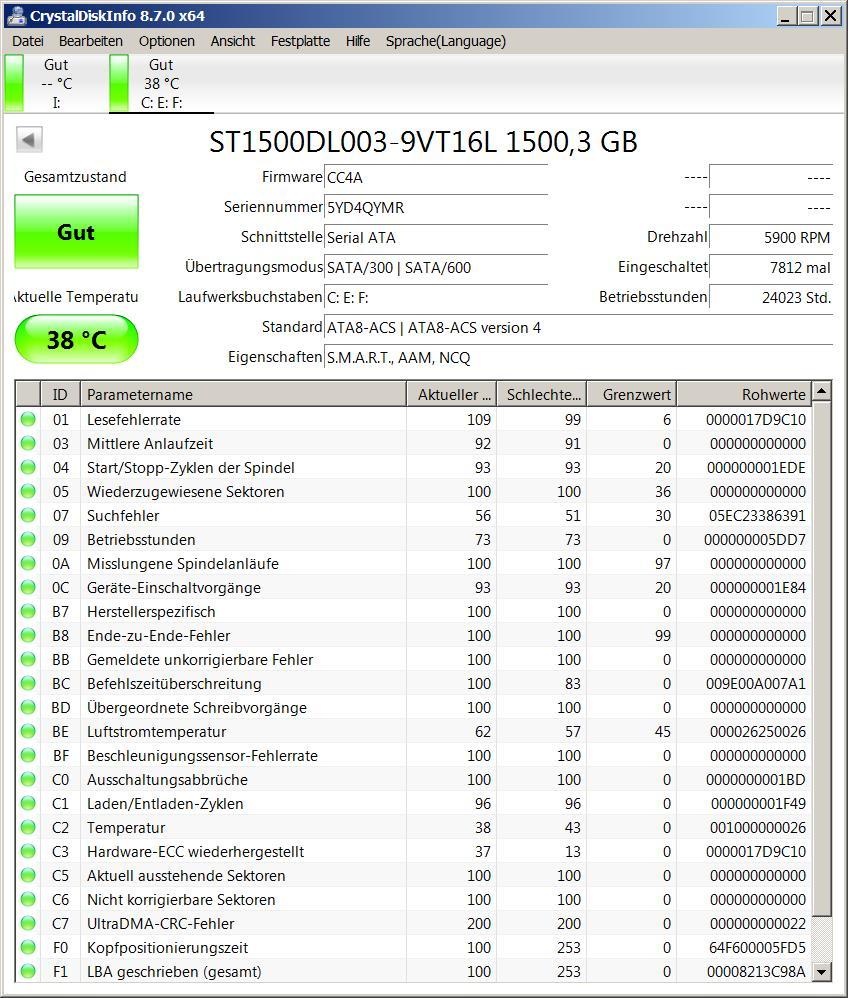The width and height of the screenshot is (848, 998).
Task: Click status dot for Kopfpositionierungszeit
Action: pyautogui.click(x=28, y=948)
